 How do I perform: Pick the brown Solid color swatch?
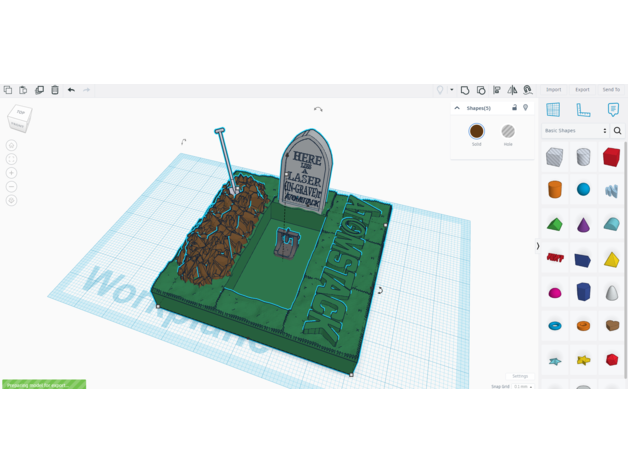(x=477, y=132)
